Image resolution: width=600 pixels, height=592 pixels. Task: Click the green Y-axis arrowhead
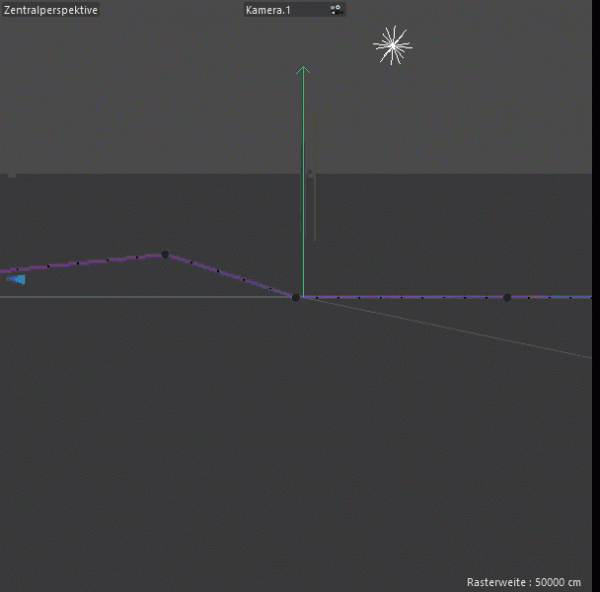(303, 70)
